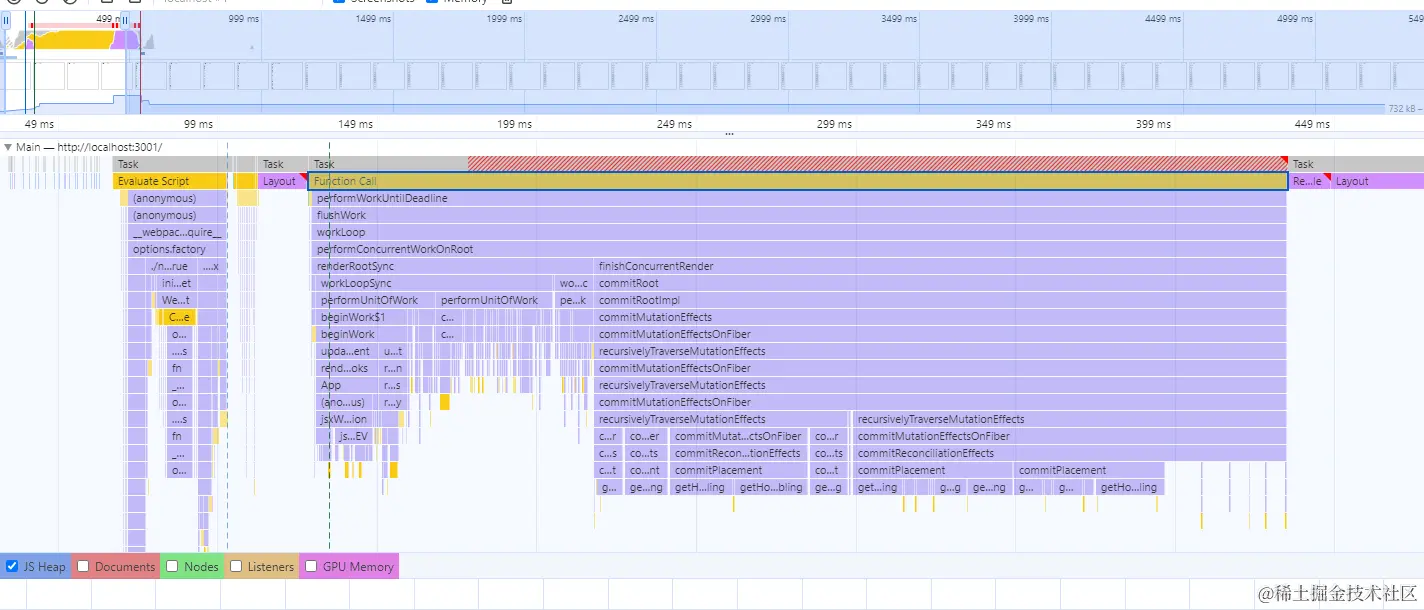Select the commitReconciliationEffects frame

tap(1070, 453)
